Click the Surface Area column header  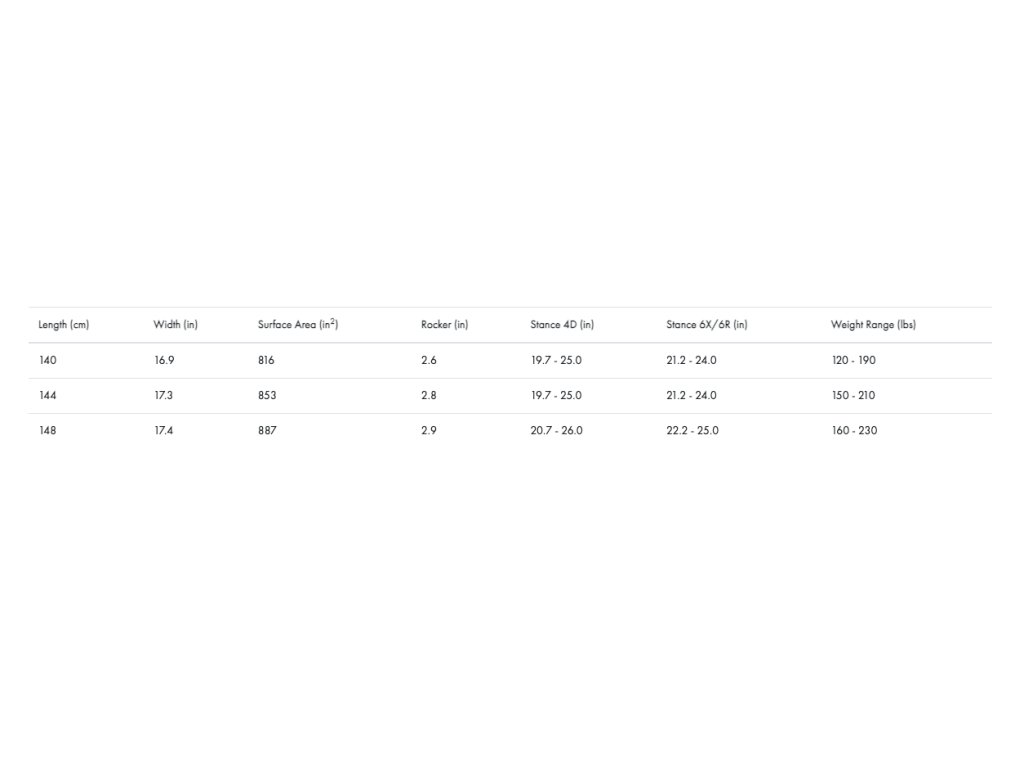coord(298,324)
